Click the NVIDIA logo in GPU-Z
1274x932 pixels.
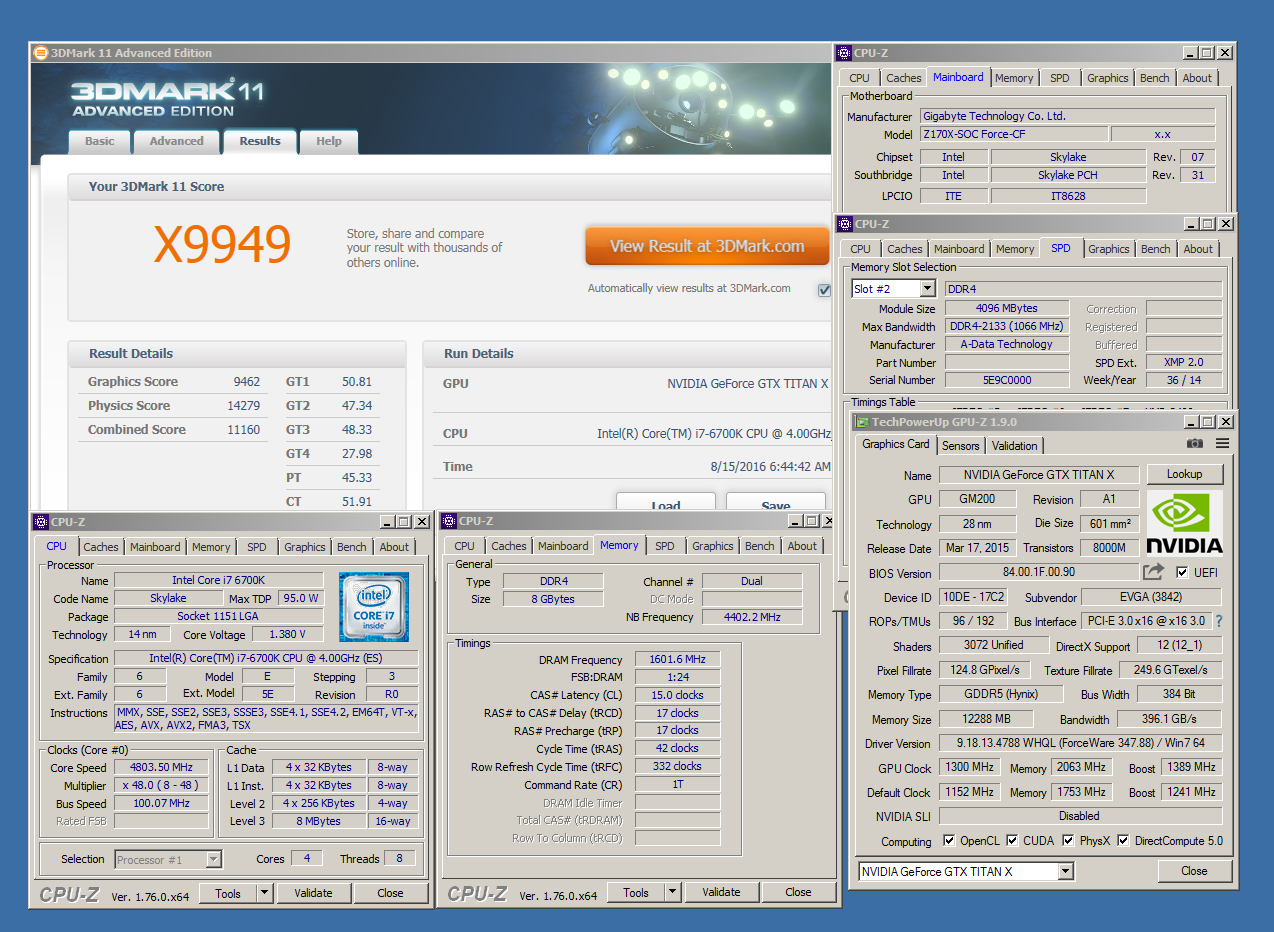click(1184, 523)
